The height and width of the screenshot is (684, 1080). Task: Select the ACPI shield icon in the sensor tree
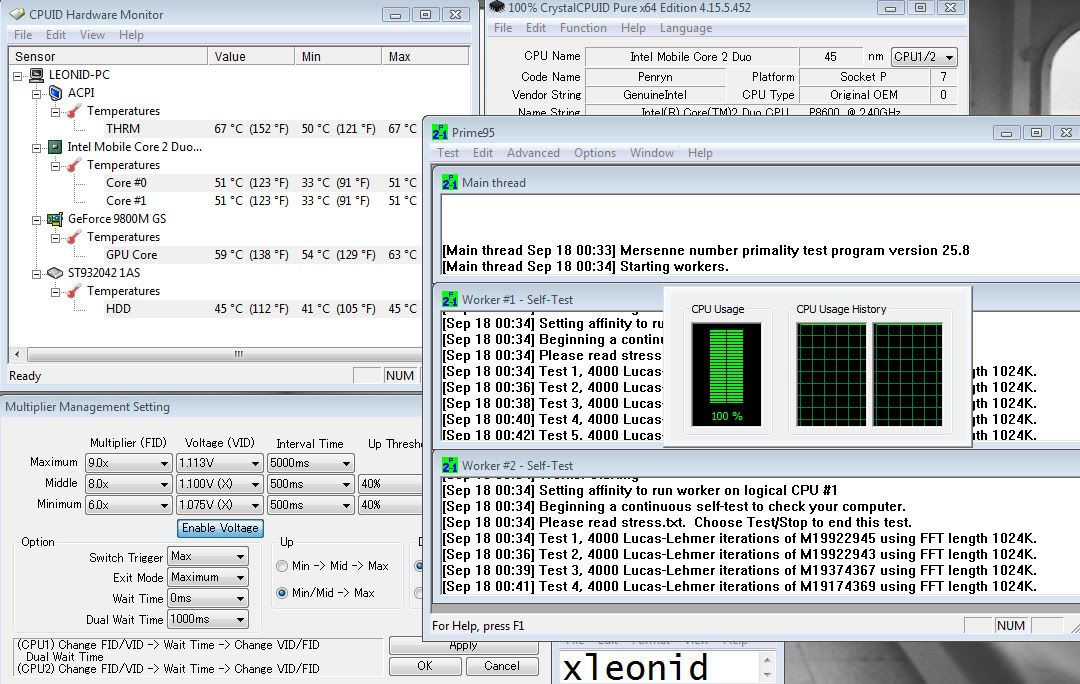click(55, 93)
